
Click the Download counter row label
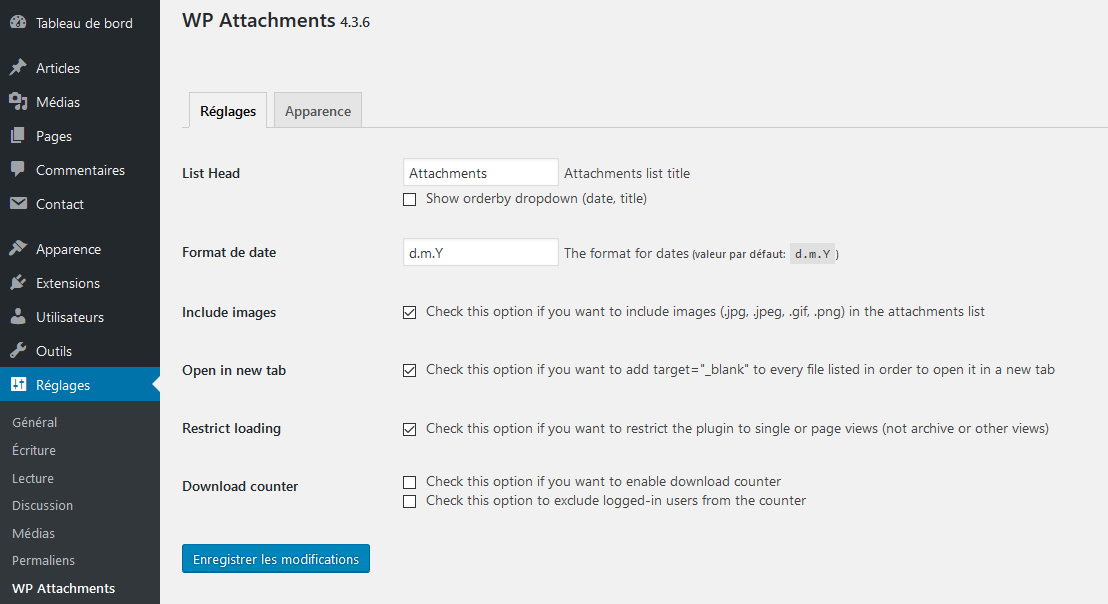pos(240,486)
